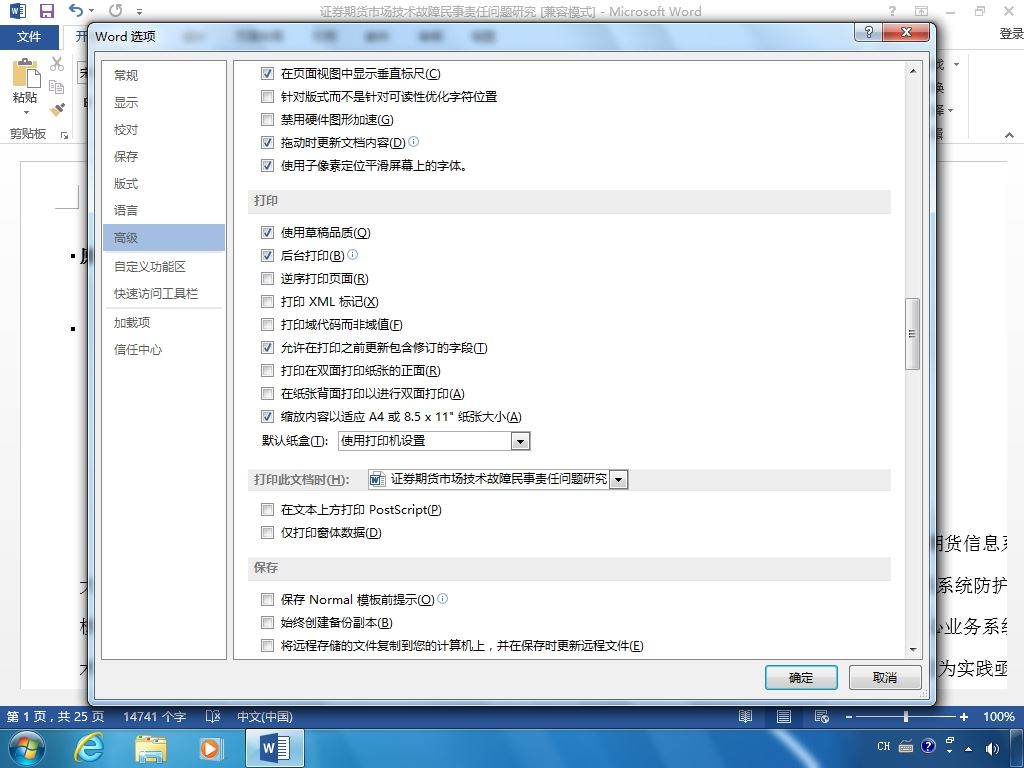
Task: Click 确定 button to confirm options
Action: coord(801,677)
